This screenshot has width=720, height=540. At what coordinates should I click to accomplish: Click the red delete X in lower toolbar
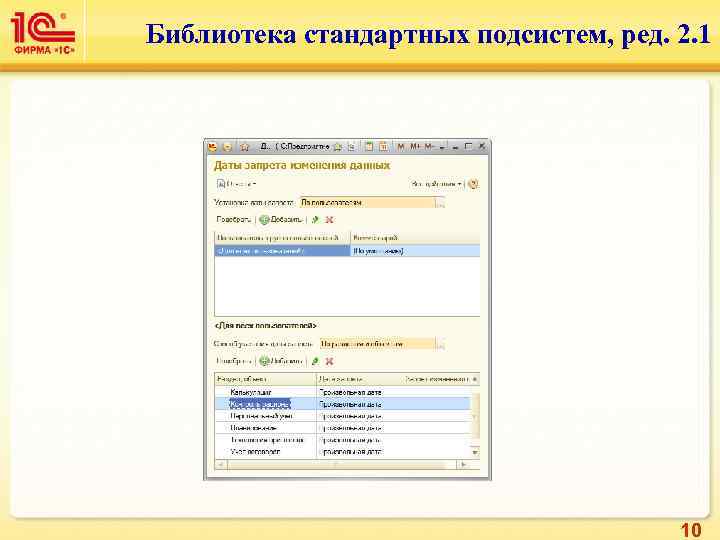[329, 361]
